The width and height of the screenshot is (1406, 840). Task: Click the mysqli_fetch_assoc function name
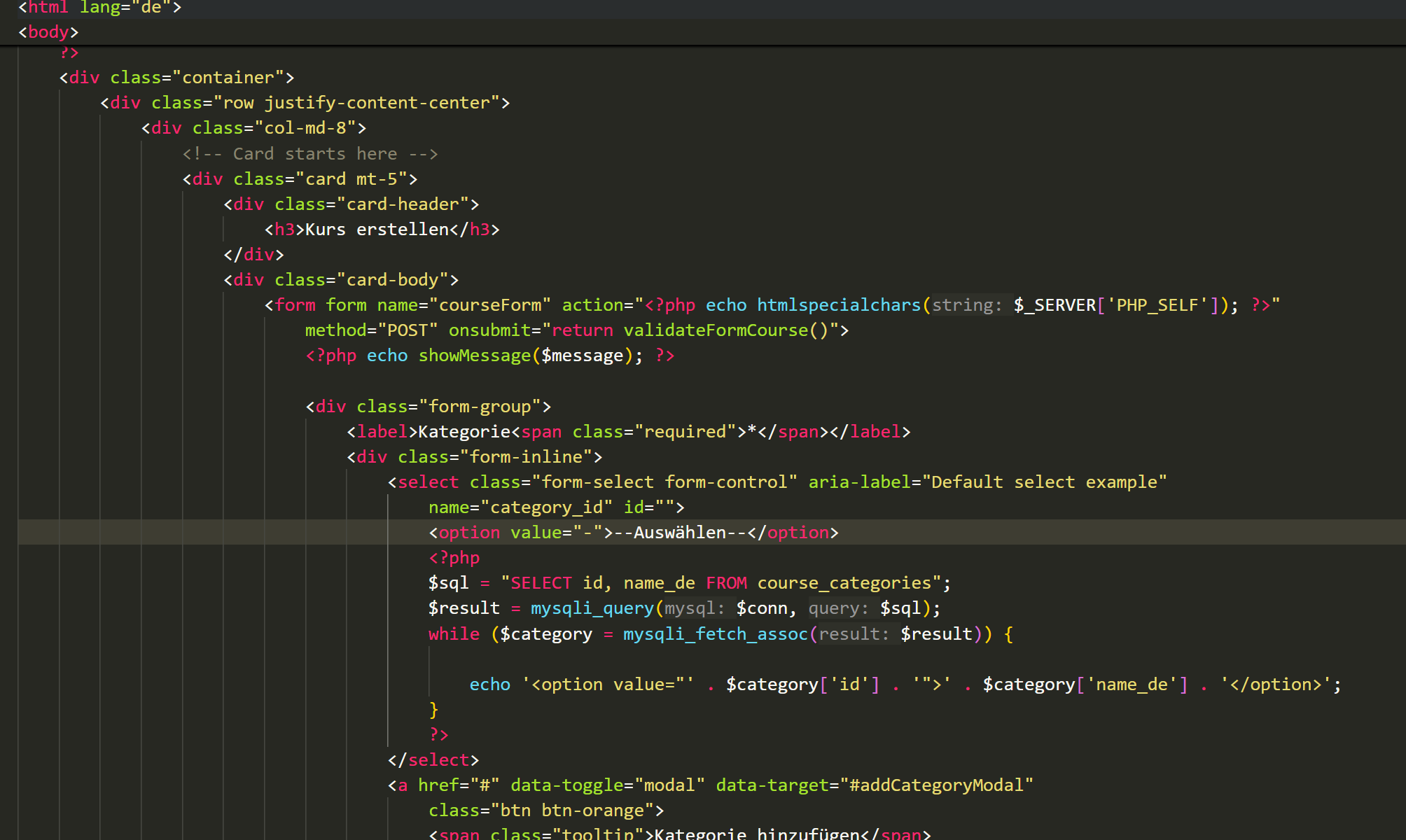(715, 634)
